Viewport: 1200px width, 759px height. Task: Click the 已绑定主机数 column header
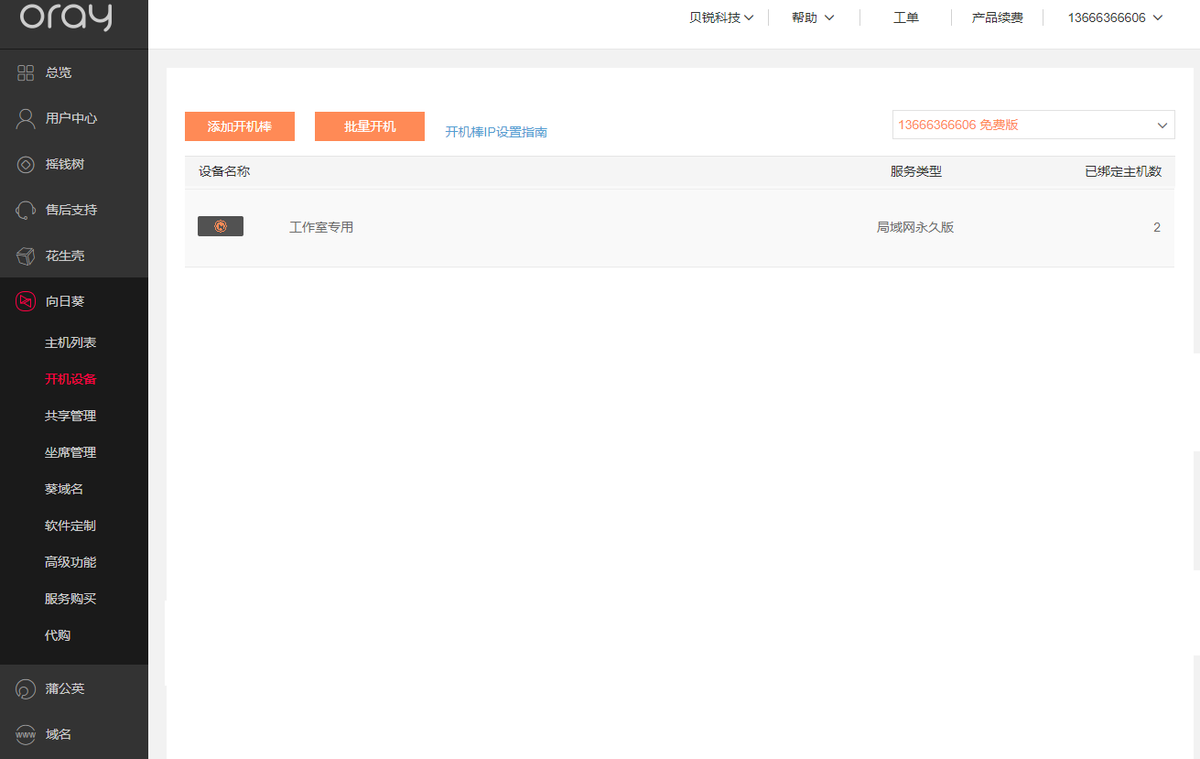1123,171
